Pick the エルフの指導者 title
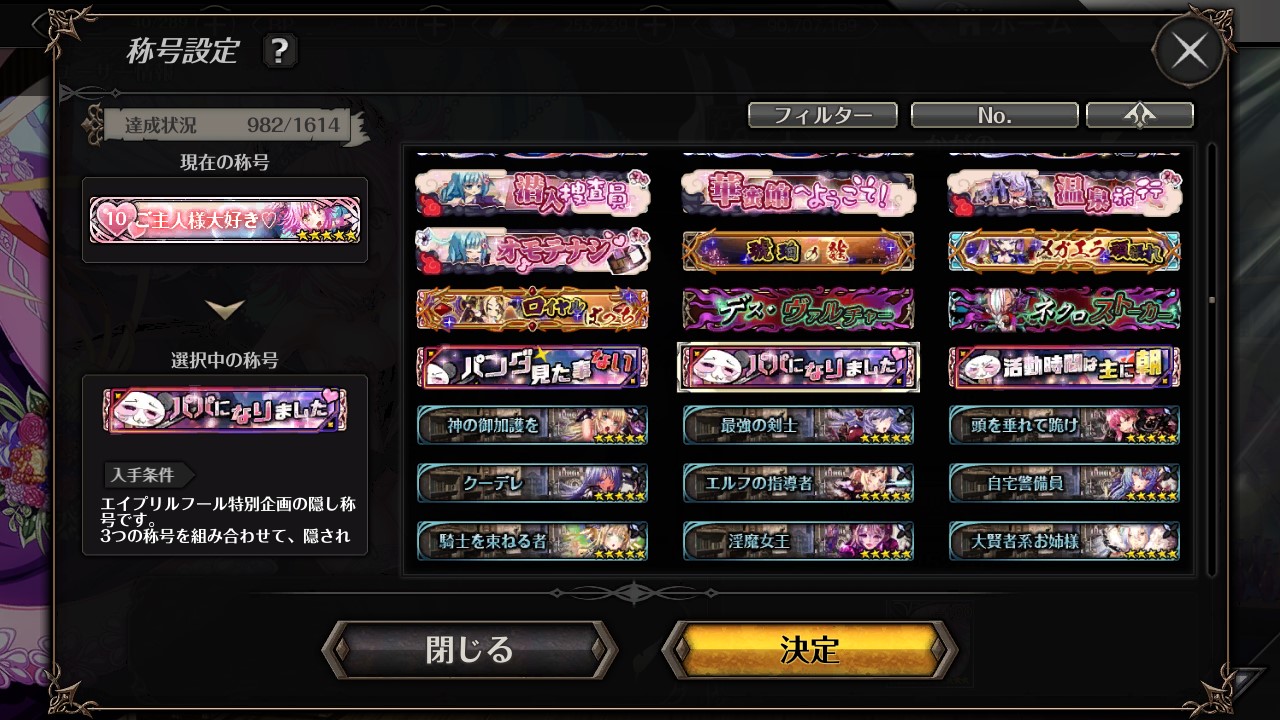This screenshot has height=720, width=1280. 798,483
